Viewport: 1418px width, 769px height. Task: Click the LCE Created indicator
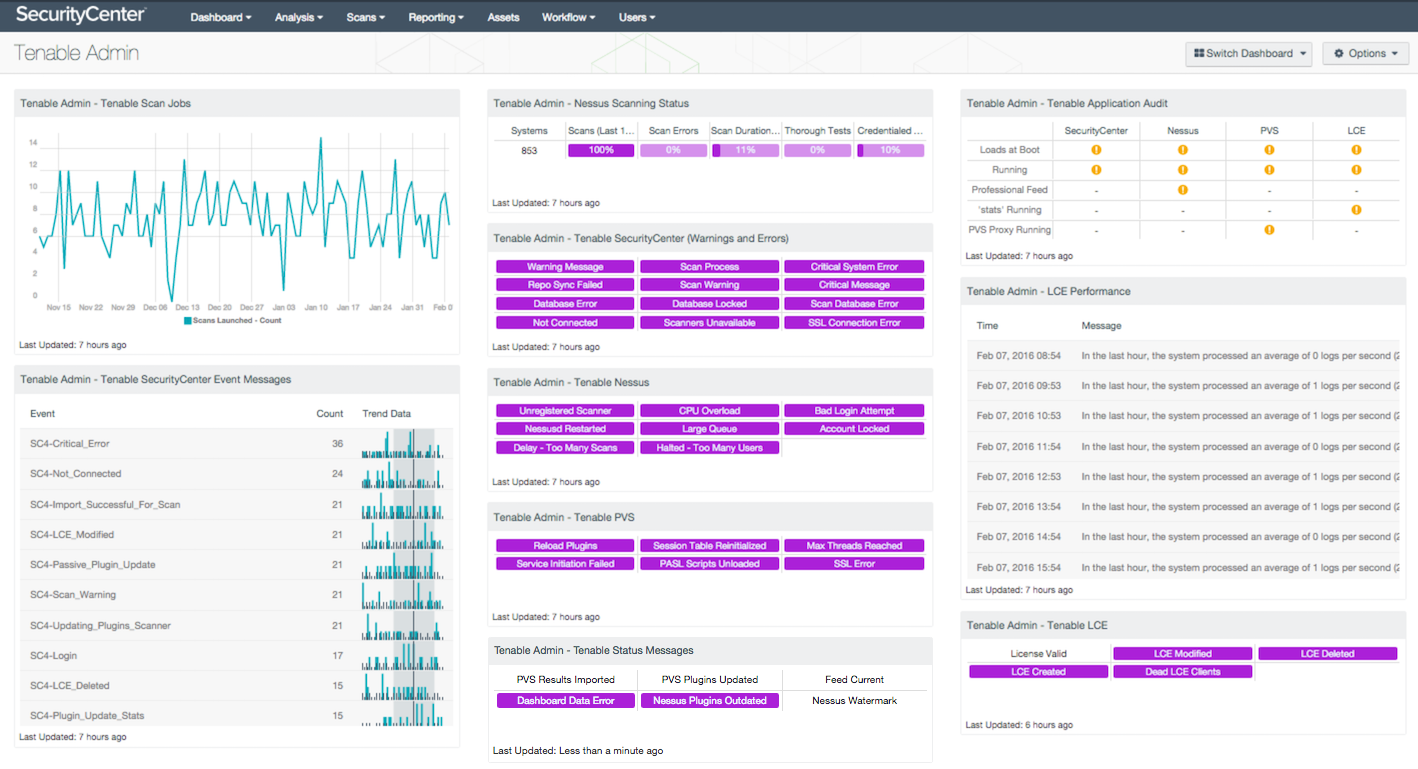coord(1038,672)
